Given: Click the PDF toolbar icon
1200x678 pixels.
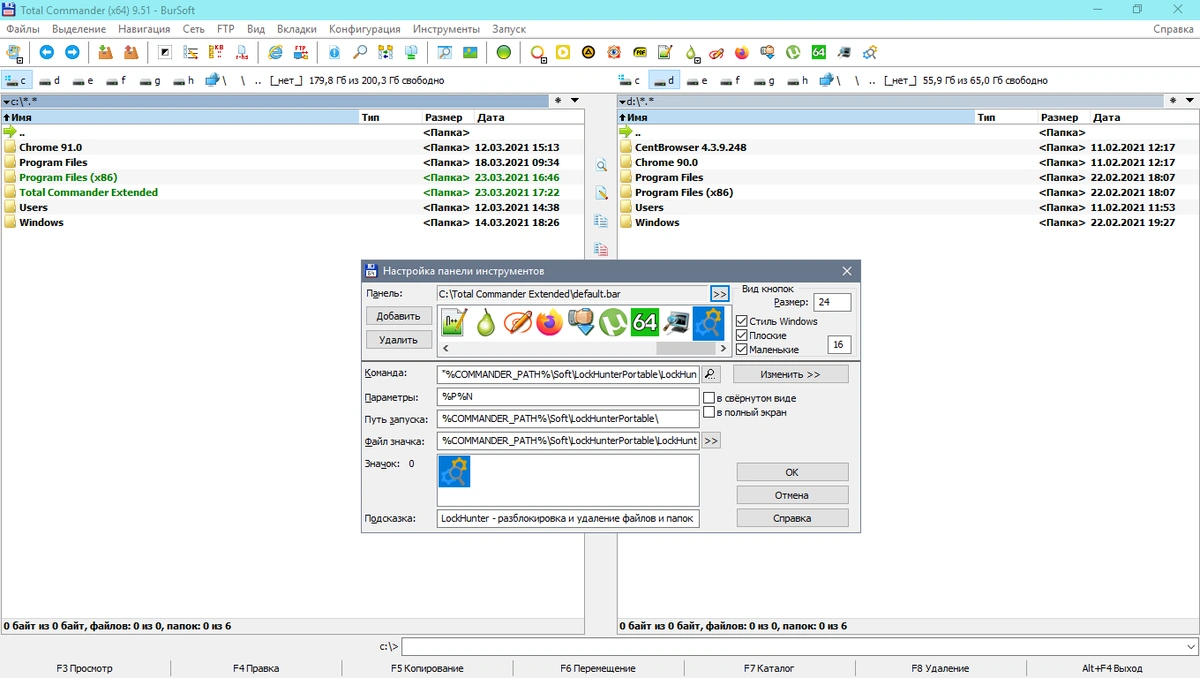Looking at the screenshot, I should (640, 52).
